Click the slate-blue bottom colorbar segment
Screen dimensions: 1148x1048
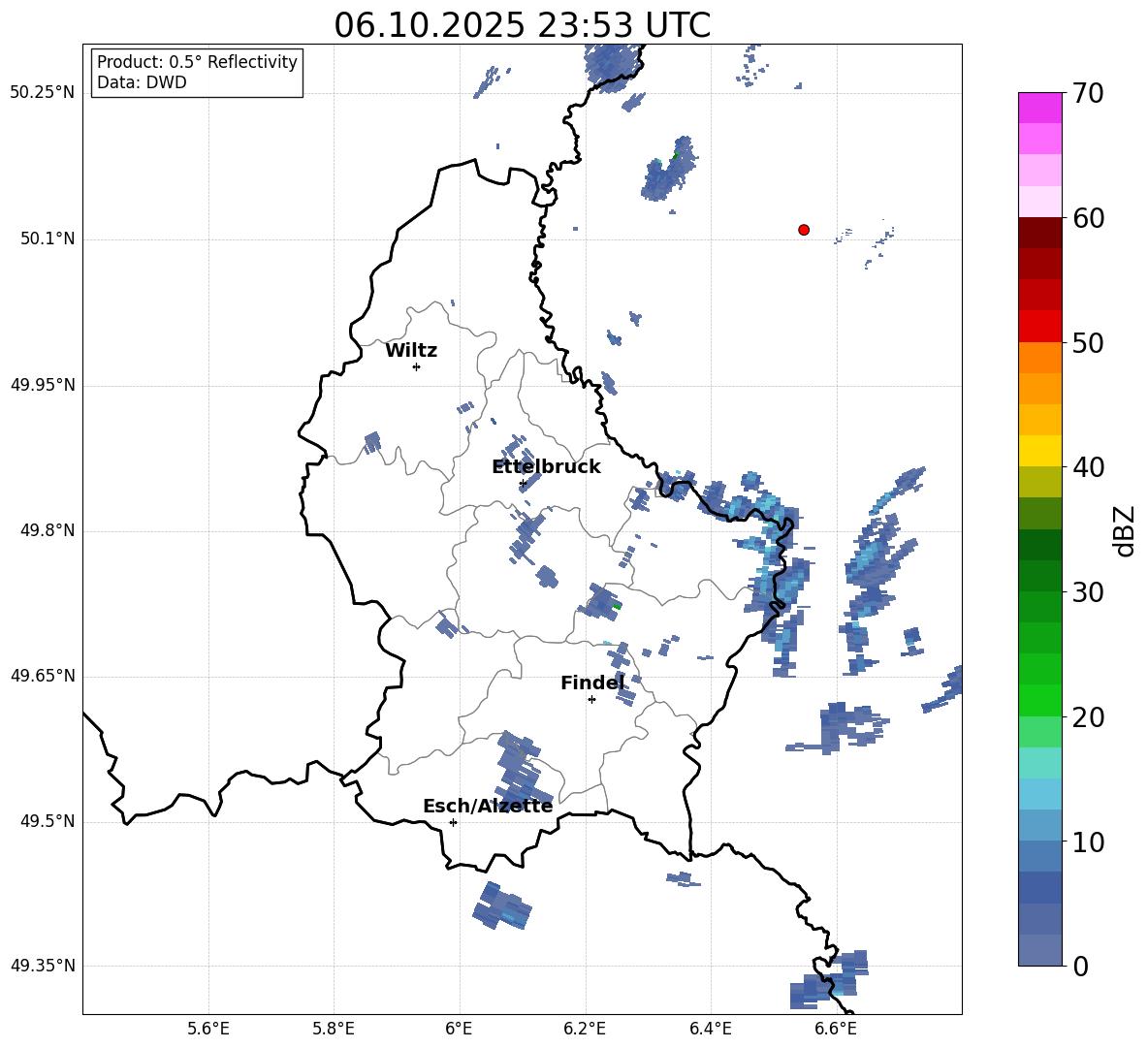pyautogui.click(x=1040, y=950)
